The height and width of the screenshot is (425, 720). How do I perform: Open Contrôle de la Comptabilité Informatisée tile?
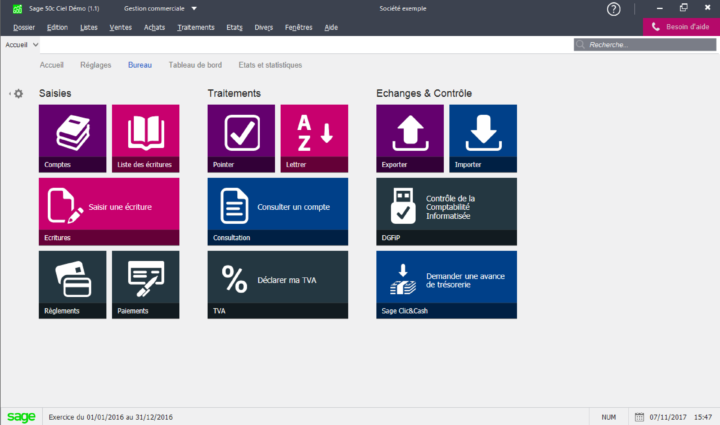tap(446, 212)
